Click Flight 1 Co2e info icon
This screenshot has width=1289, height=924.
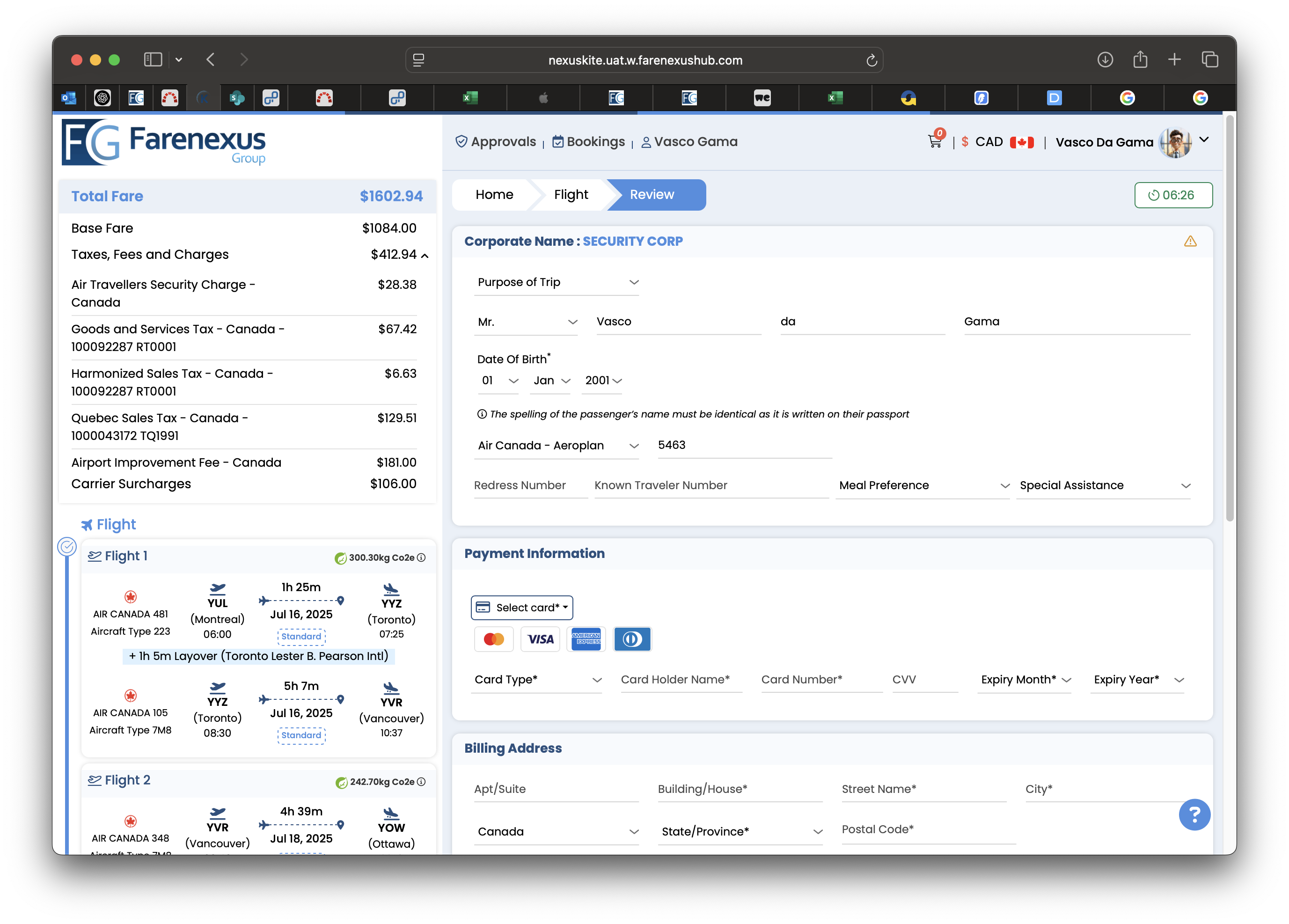421,557
